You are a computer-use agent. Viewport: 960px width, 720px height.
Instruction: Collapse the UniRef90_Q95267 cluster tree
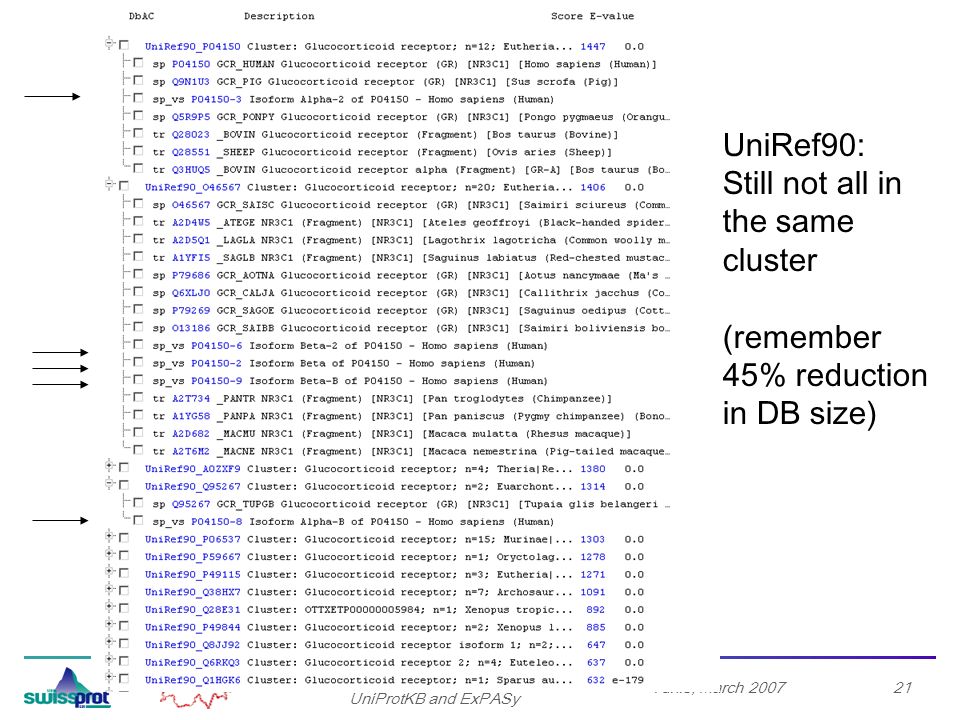(110, 484)
